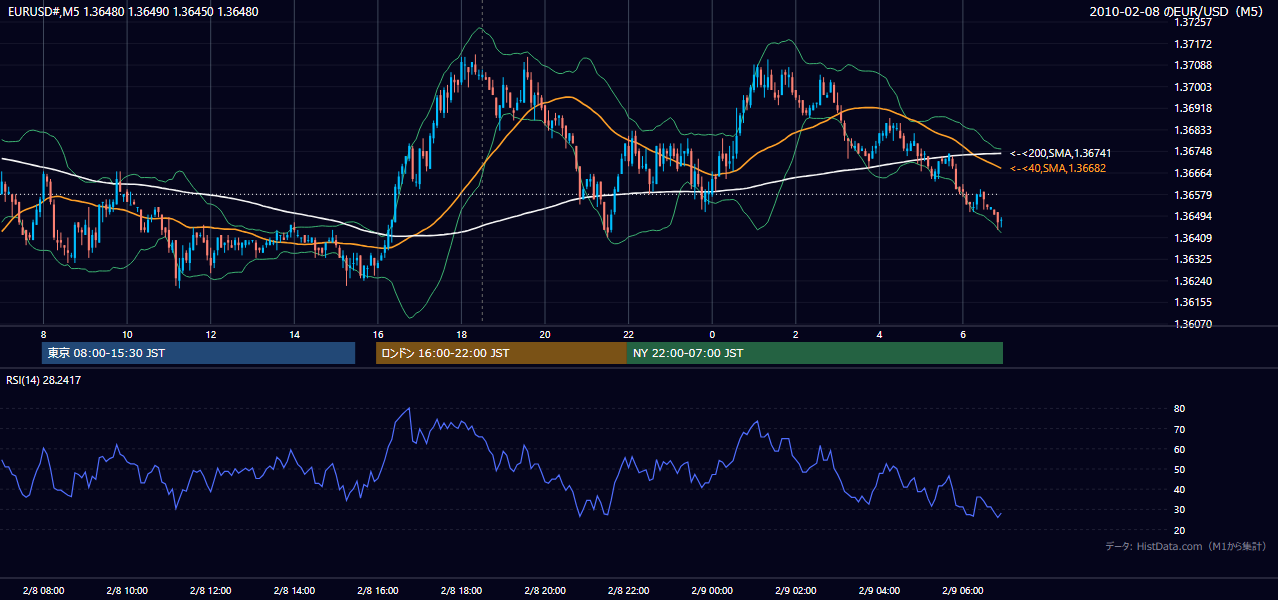Click price axis value 1.36748

point(1195,151)
